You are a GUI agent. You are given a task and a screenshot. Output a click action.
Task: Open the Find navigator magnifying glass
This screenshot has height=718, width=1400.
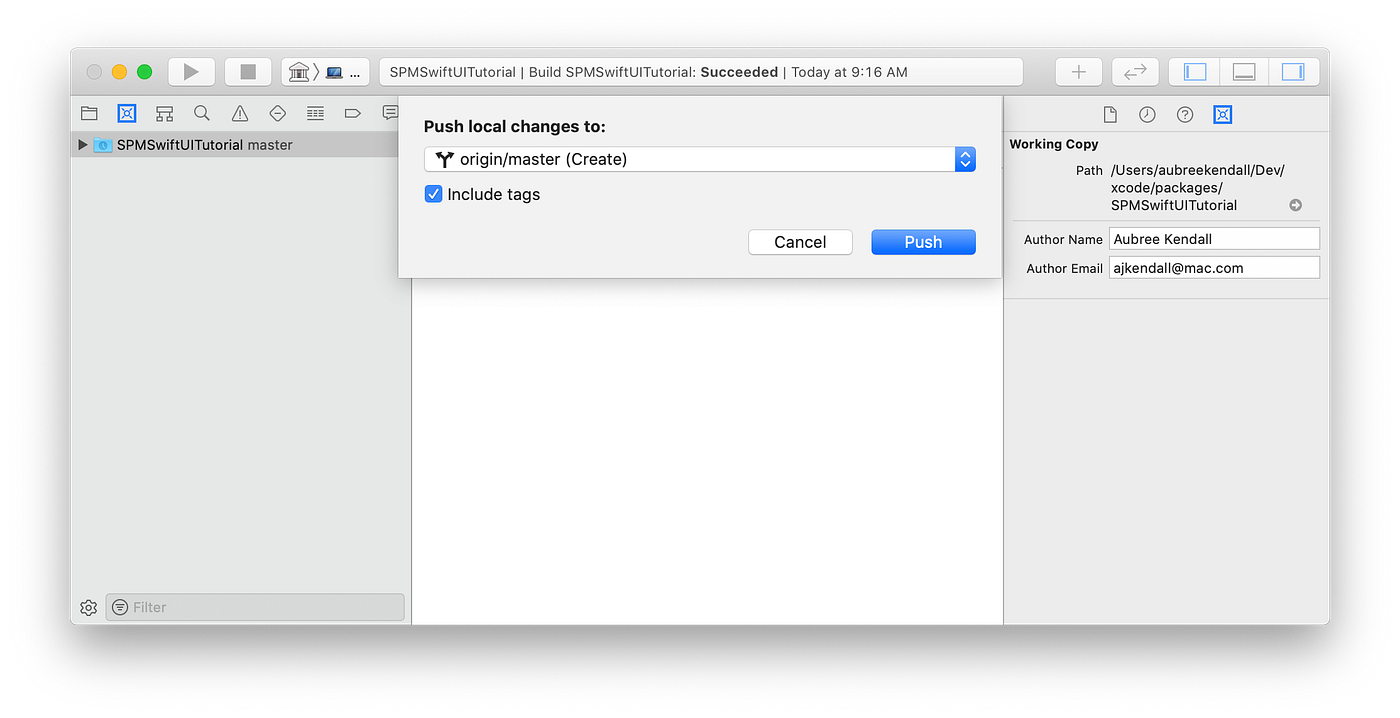click(x=202, y=113)
